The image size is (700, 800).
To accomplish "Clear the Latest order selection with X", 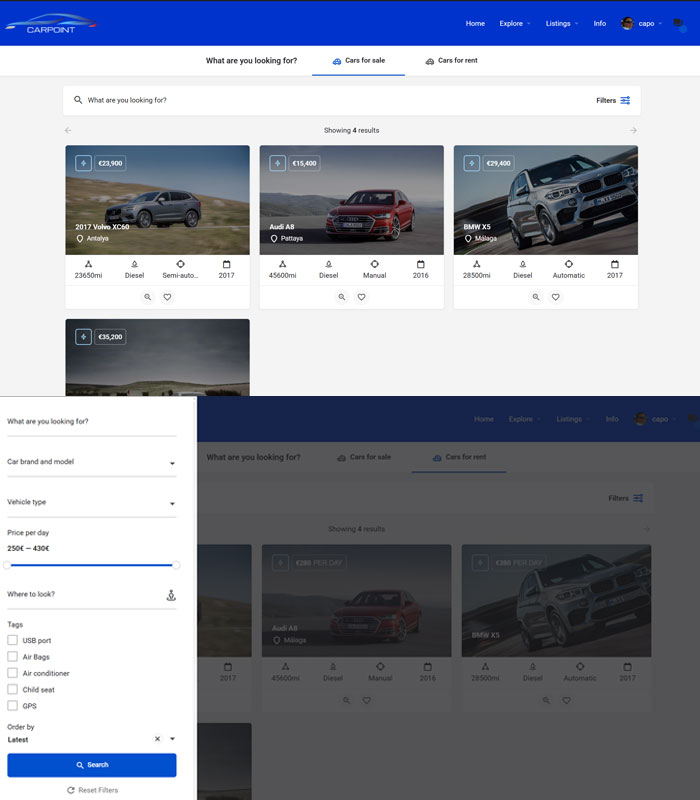I will click(x=157, y=739).
